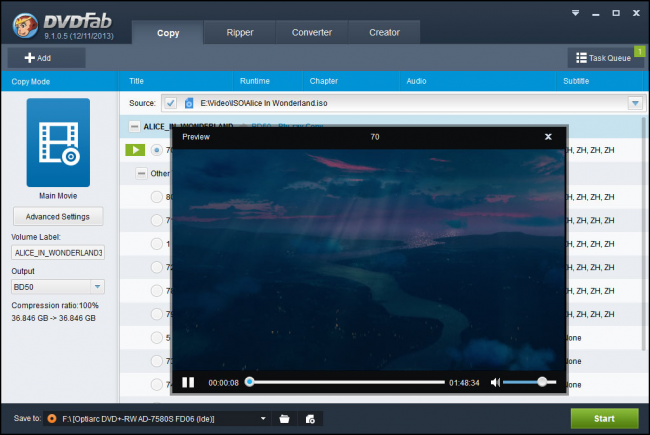
Task: Collapse the ALICE_IN_WONDERLAND tree node
Action: click(134, 126)
